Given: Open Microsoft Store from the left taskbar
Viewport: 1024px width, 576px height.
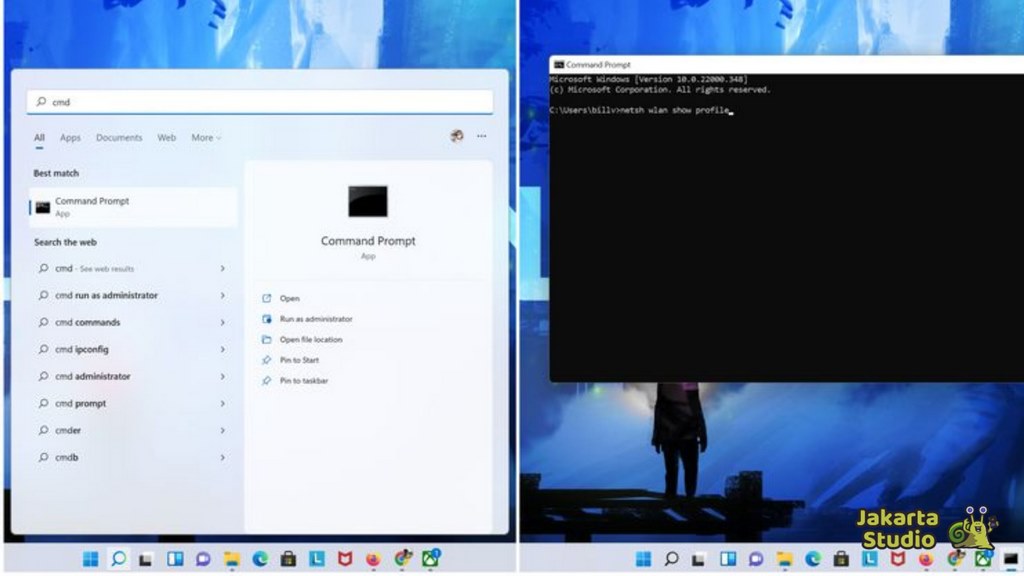Looking at the screenshot, I should [288, 559].
